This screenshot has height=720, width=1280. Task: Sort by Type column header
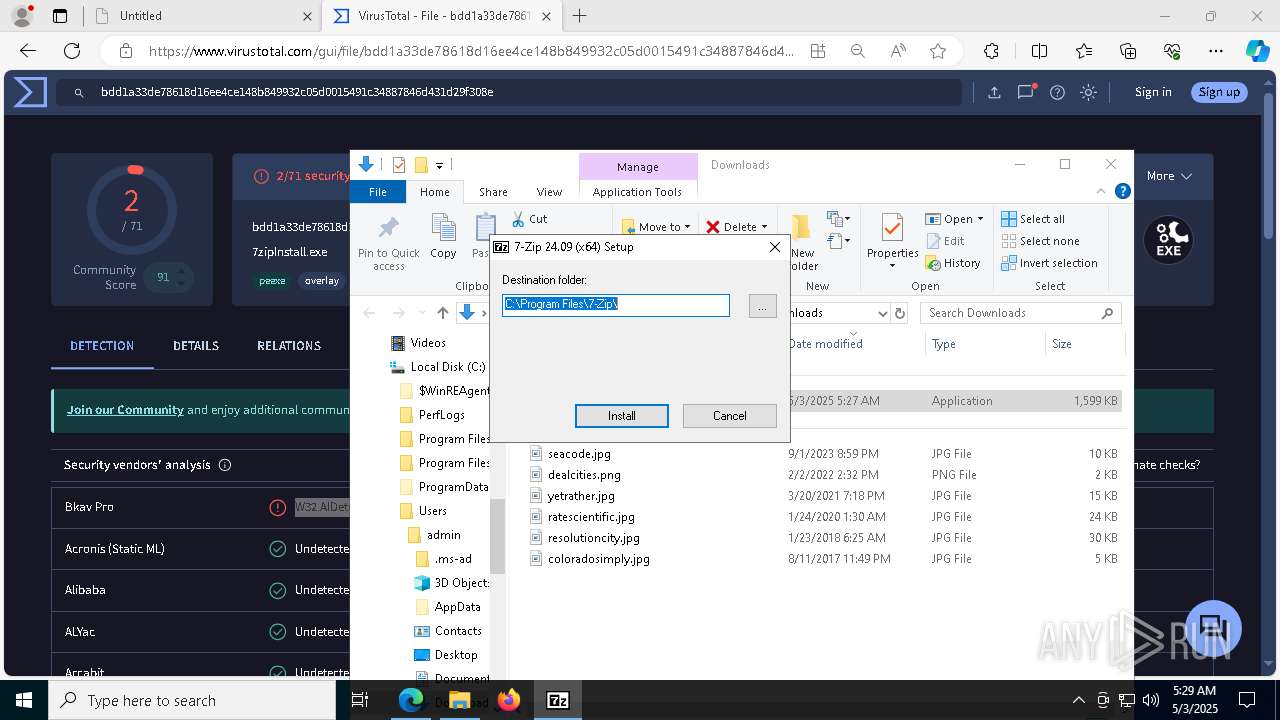[944, 344]
